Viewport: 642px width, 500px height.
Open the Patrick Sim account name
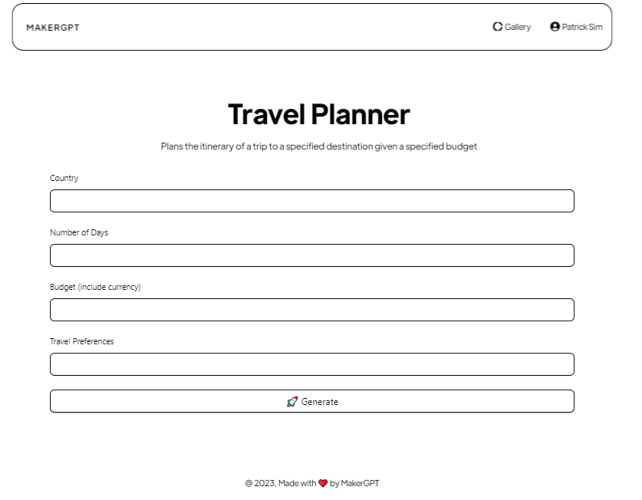pos(583,27)
